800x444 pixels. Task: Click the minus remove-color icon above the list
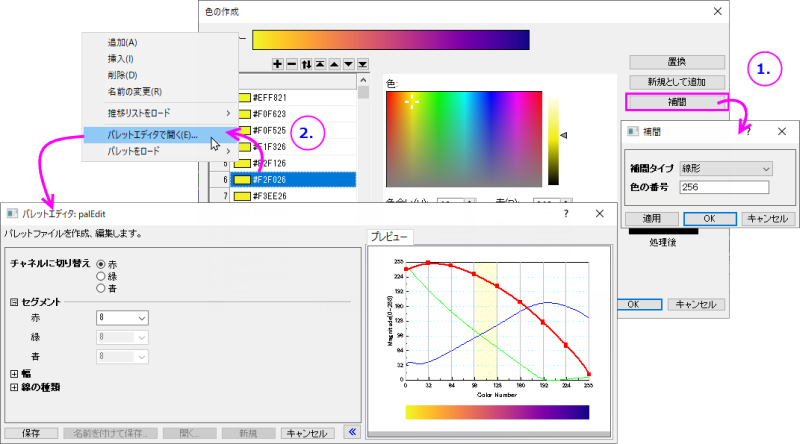coord(291,64)
